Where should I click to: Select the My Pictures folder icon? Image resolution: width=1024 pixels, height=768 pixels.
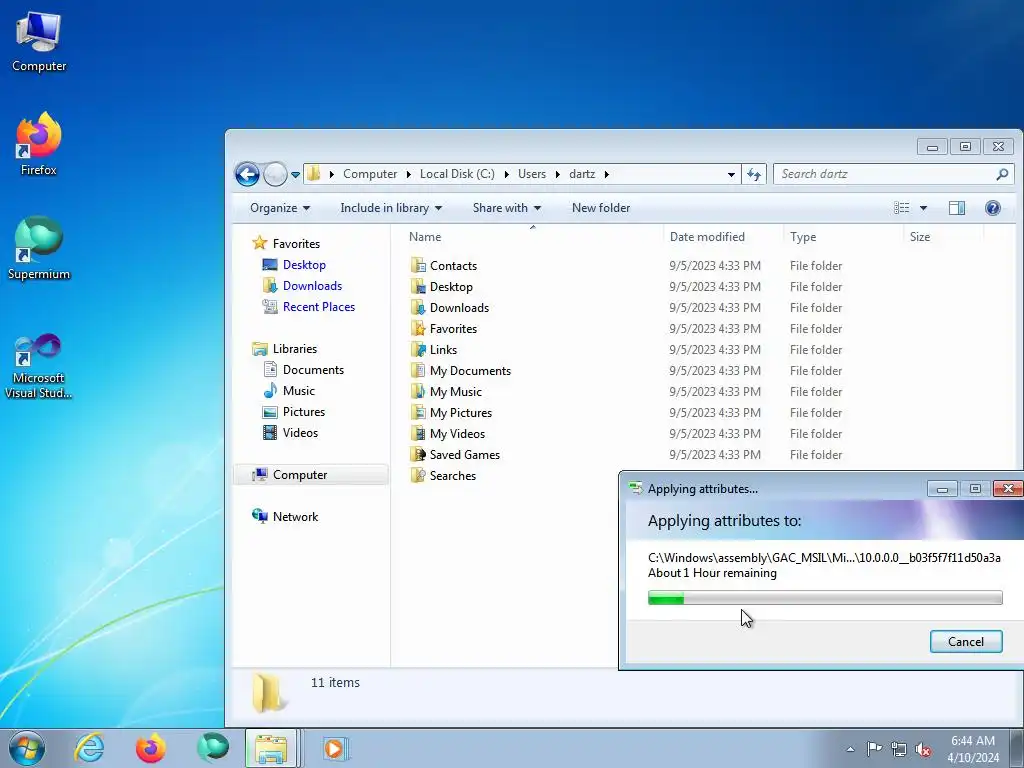click(x=418, y=412)
